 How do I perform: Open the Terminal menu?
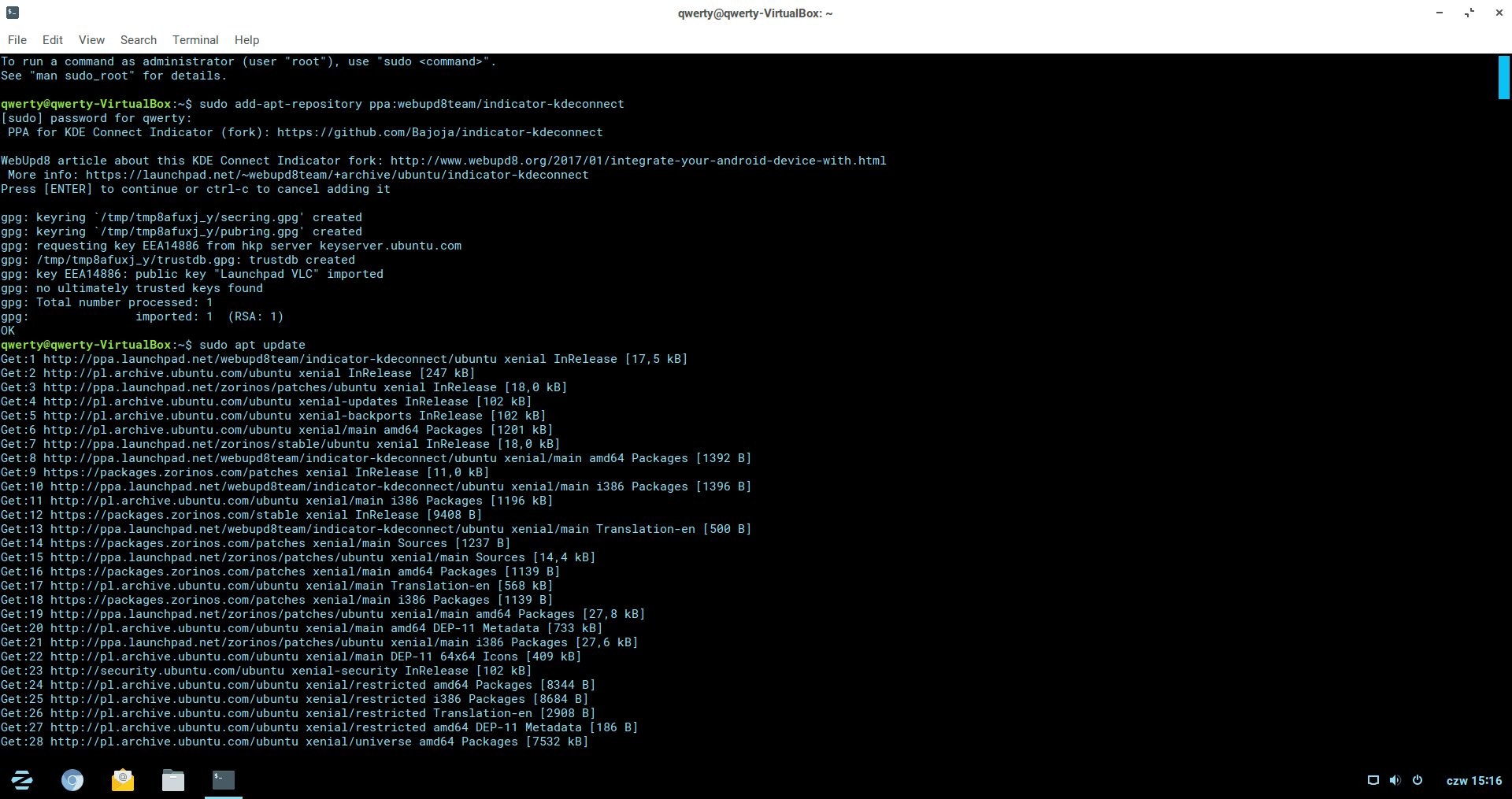tap(195, 40)
